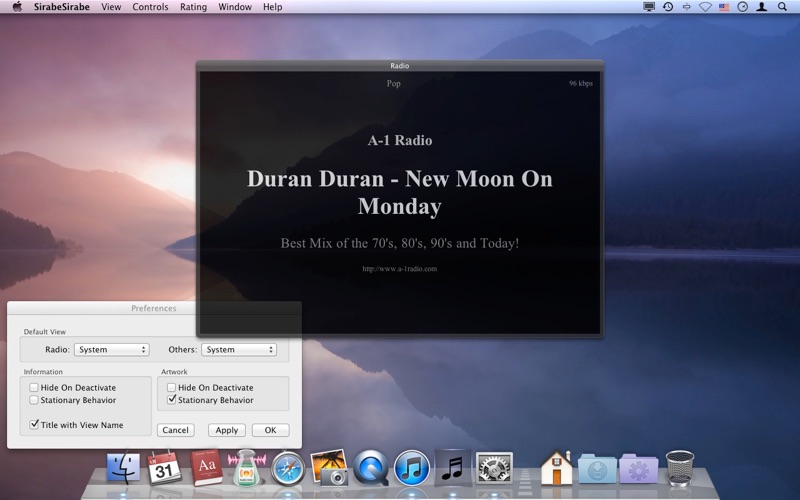Image resolution: width=800 pixels, height=500 pixels.
Task: Open the Others default view dropdown
Action: 239,349
